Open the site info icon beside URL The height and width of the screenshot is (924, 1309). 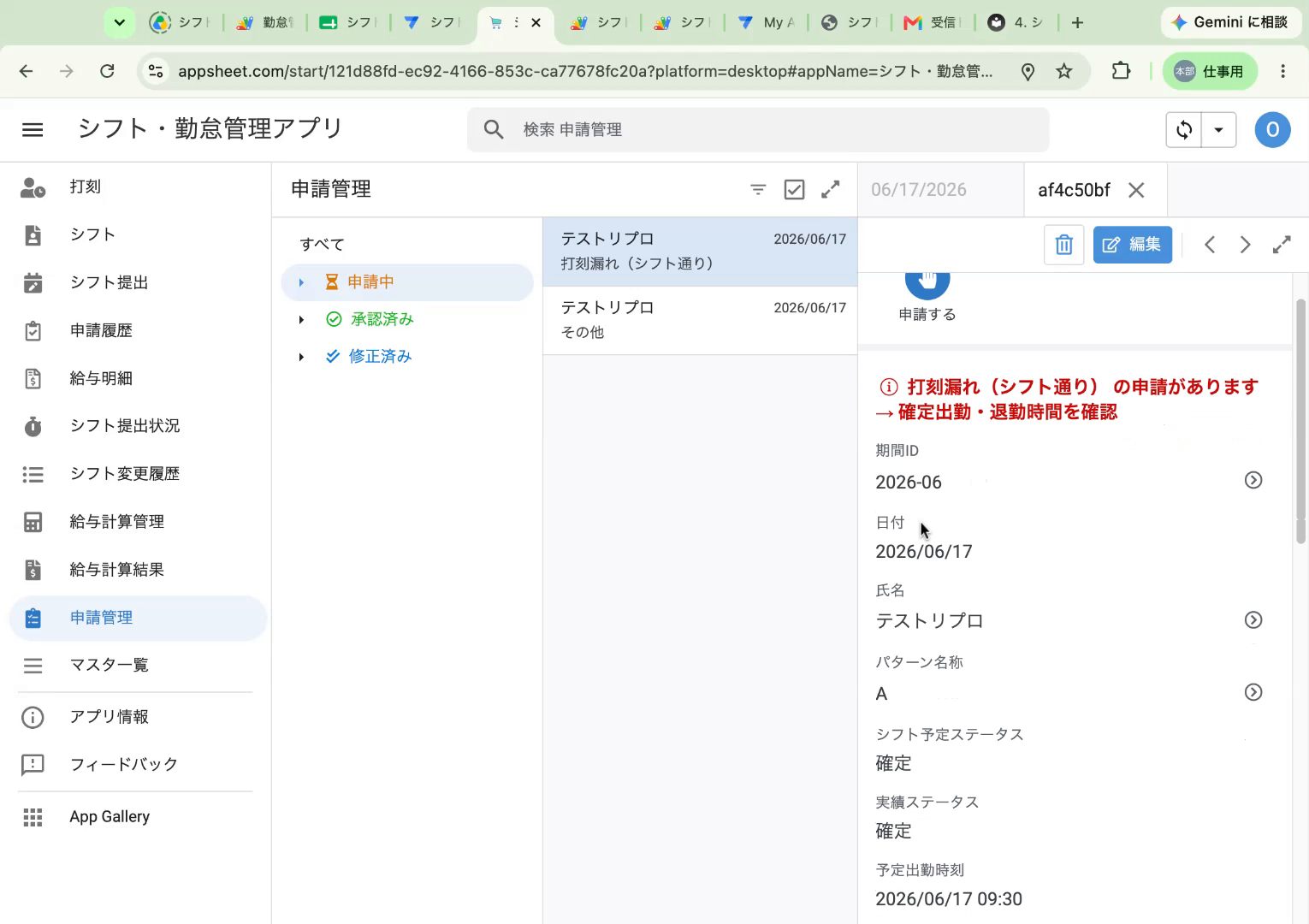[156, 71]
